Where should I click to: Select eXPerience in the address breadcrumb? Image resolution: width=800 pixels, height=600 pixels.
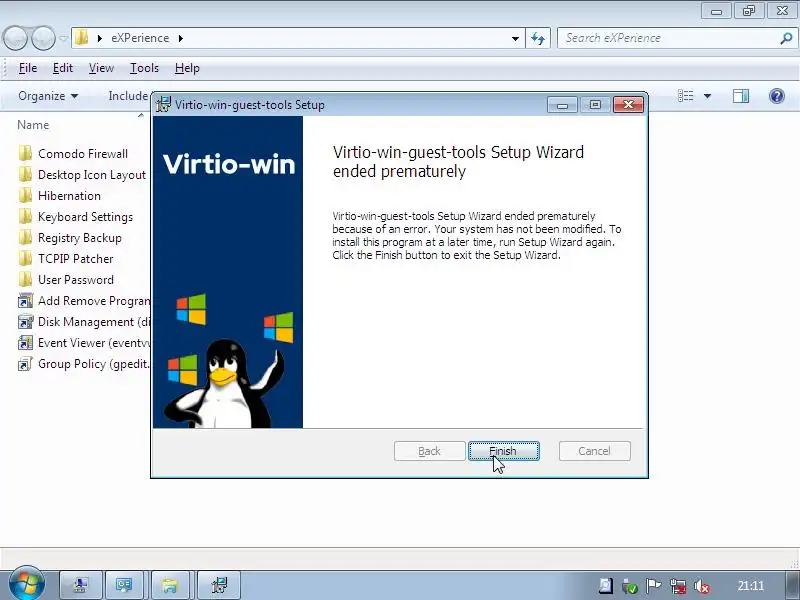click(x=140, y=38)
